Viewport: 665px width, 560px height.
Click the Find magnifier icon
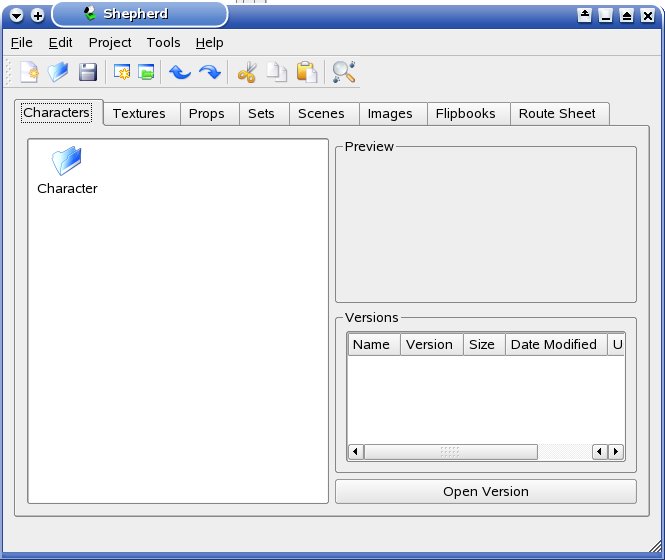point(344,72)
